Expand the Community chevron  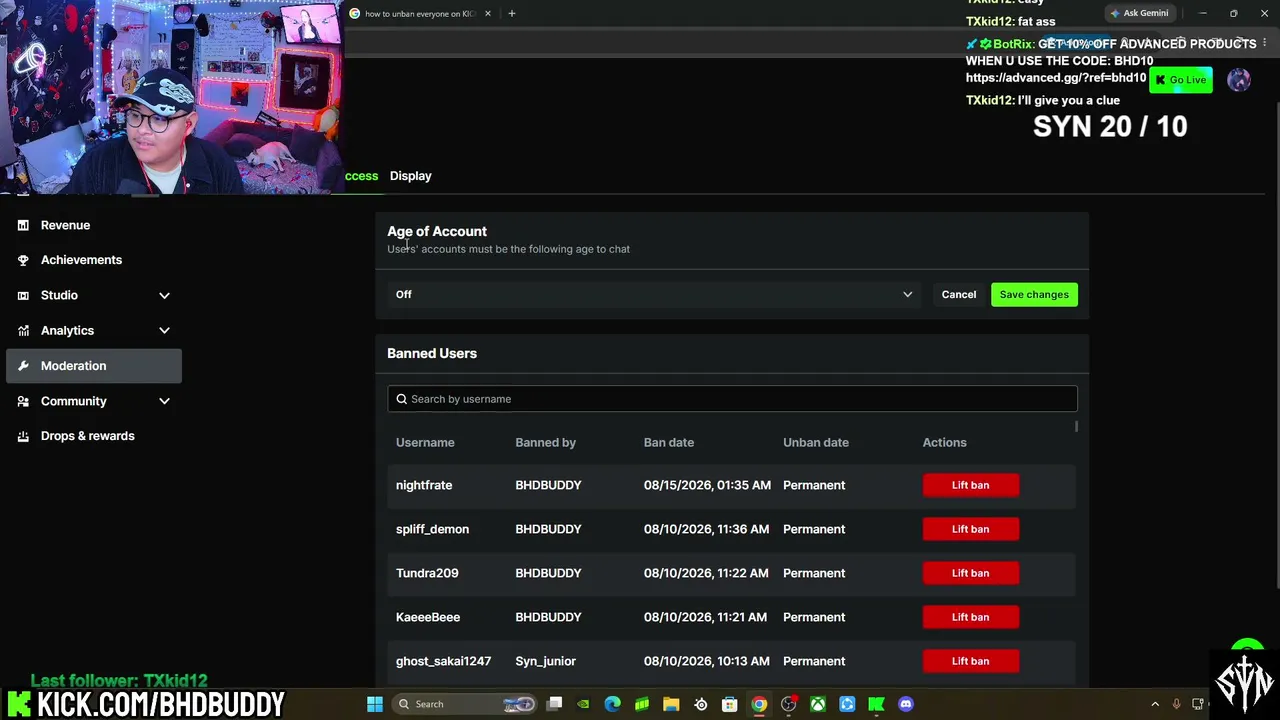pyautogui.click(x=164, y=401)
